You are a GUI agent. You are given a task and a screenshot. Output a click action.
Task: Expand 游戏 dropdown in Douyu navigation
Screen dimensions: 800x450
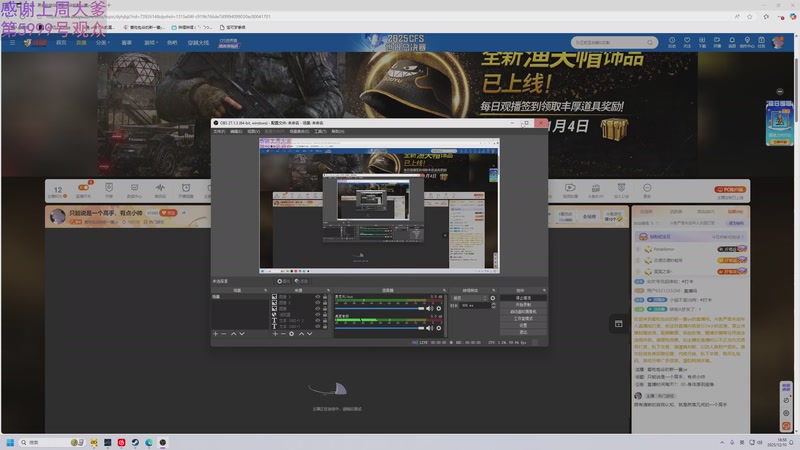click(151, 42)
